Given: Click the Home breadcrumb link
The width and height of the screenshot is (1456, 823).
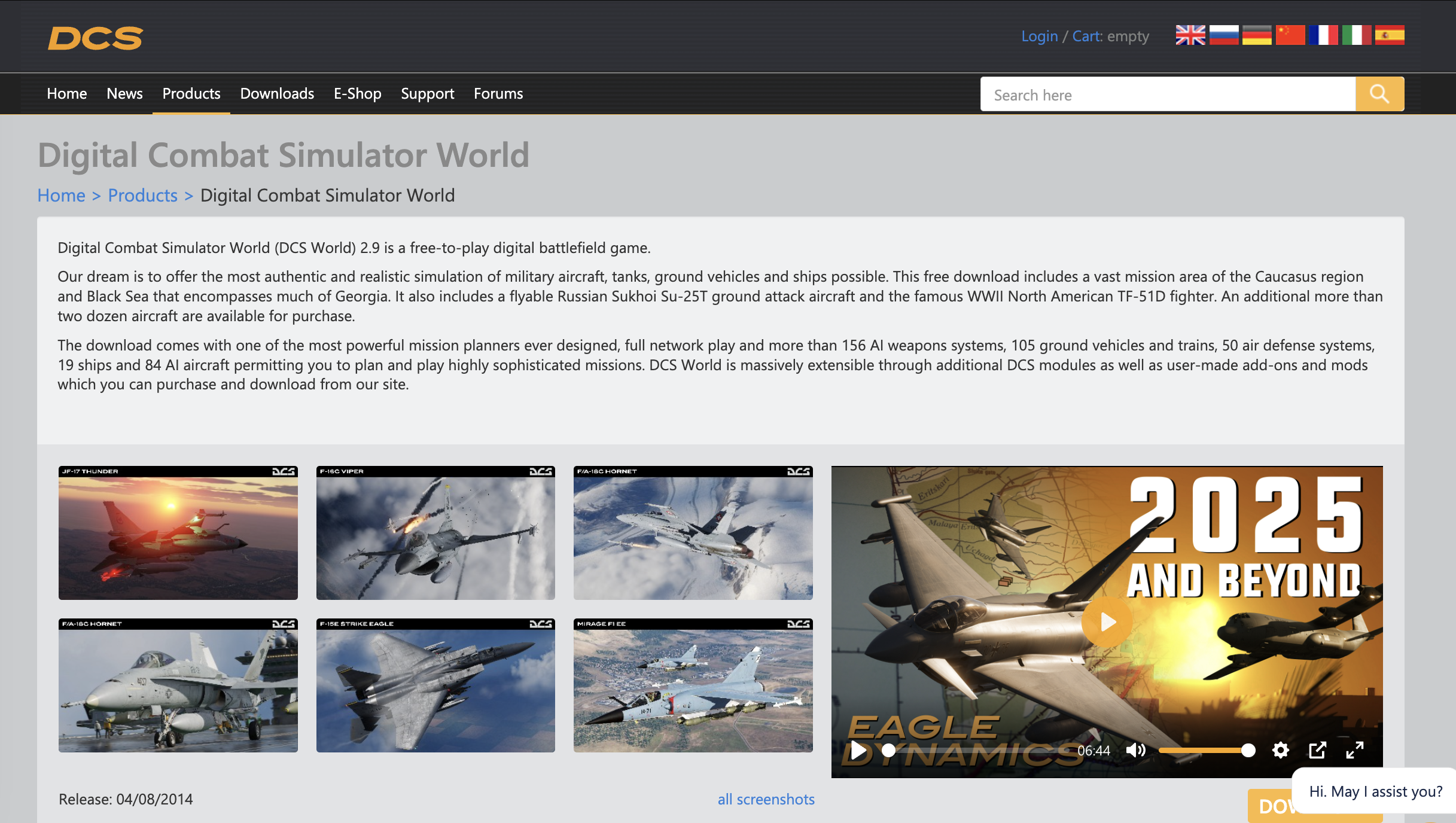Looking at the screenshot, I should point(62,196).
